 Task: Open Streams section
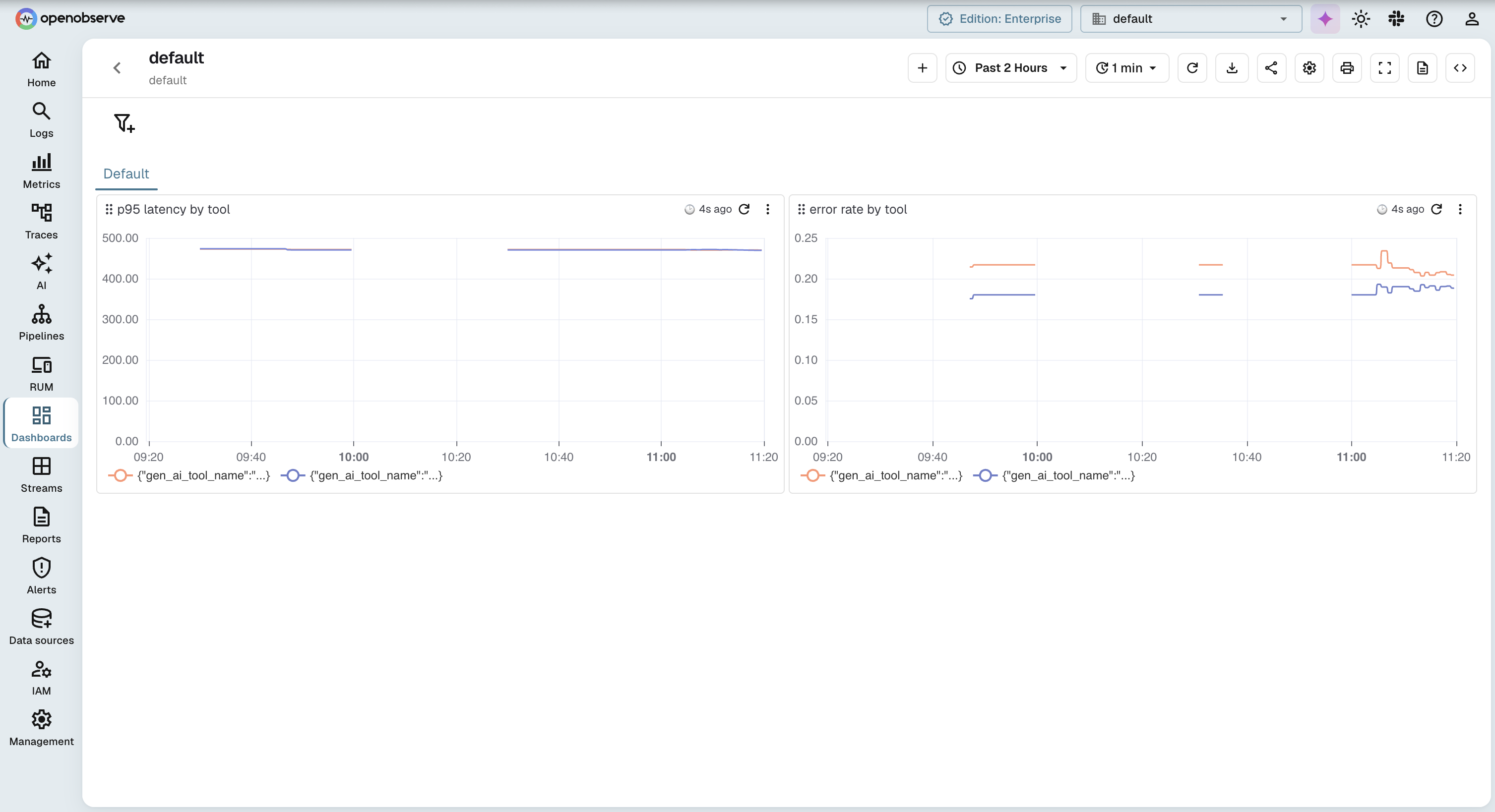pos(41,475)
